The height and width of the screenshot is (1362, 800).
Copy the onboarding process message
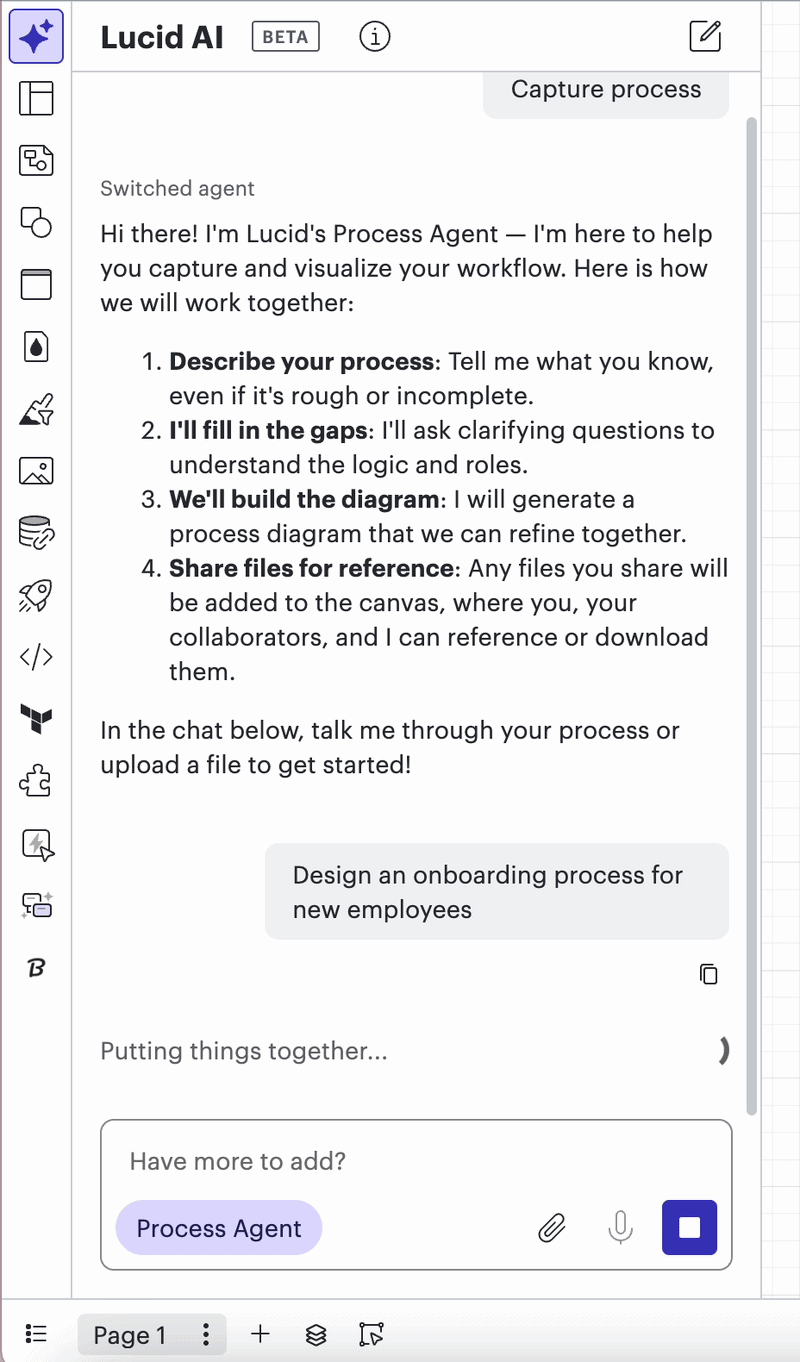click(x=709, y=974)
